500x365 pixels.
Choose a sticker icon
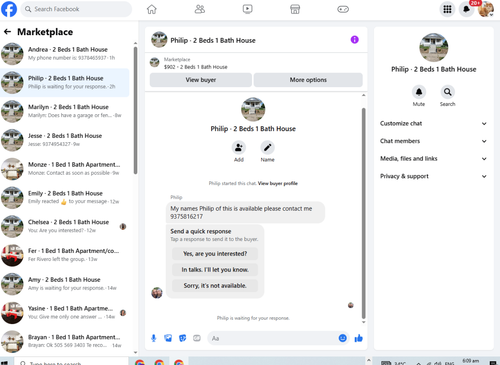tap(182, 338)
